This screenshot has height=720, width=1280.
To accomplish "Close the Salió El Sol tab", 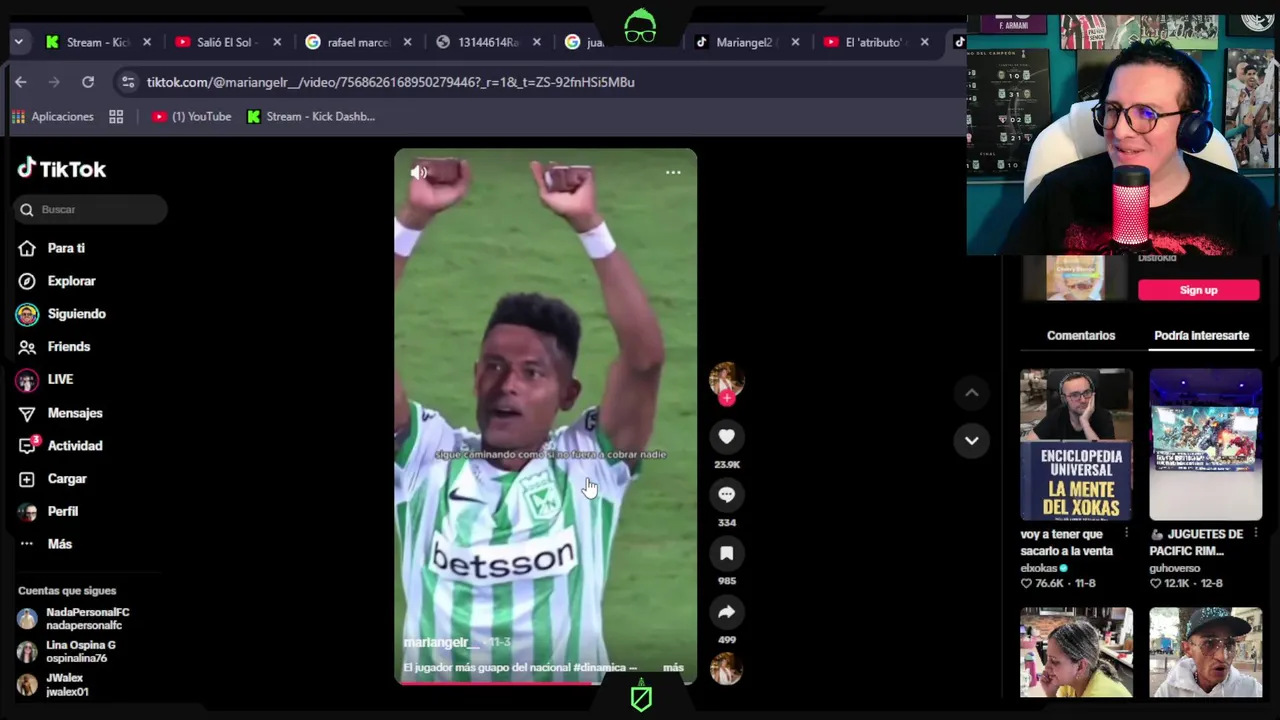I will (x=277, y=42).
